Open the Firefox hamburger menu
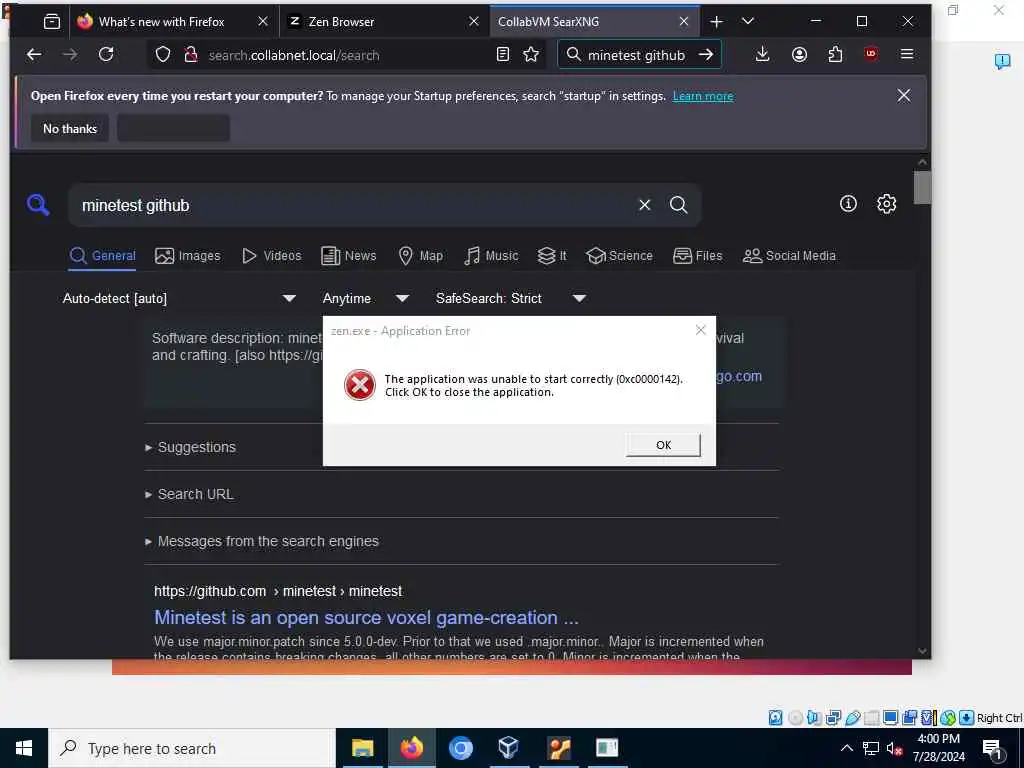The width and height of the screenshot is (1024, 768). click(x=906, y=55)
